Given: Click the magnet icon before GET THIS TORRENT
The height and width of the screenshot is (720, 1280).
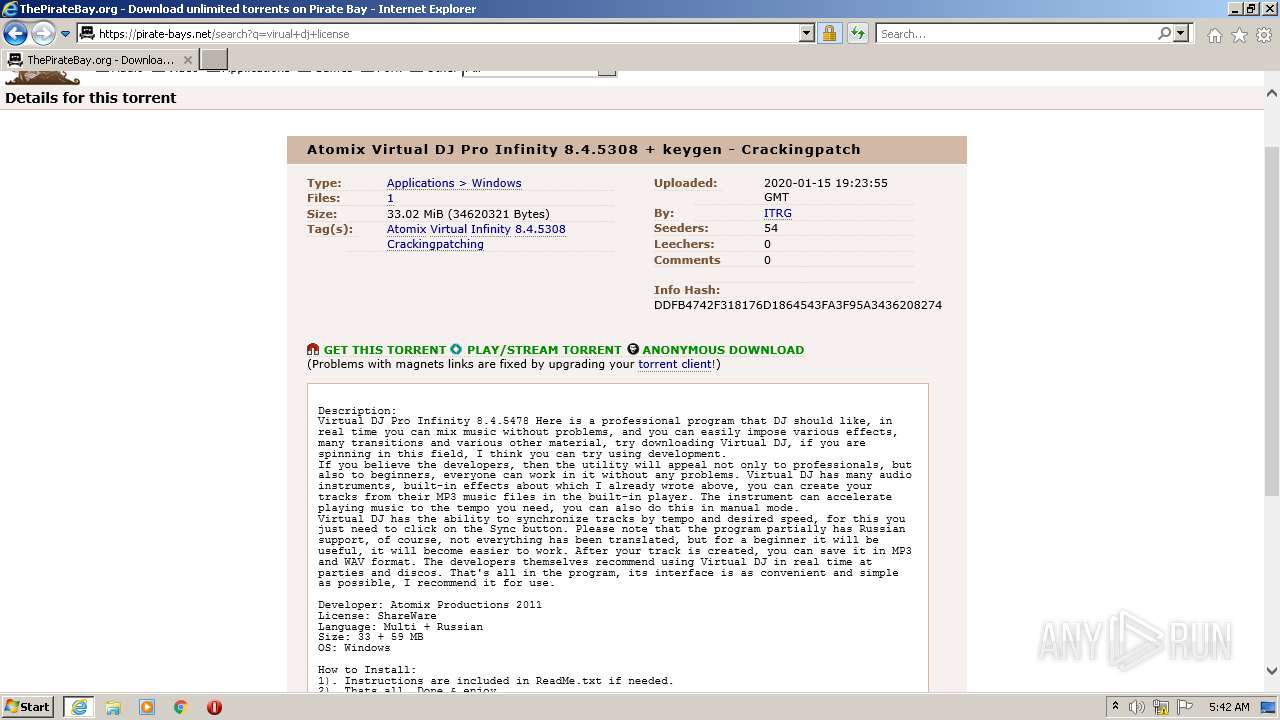Looking at the screenshot, I should 313,349.
